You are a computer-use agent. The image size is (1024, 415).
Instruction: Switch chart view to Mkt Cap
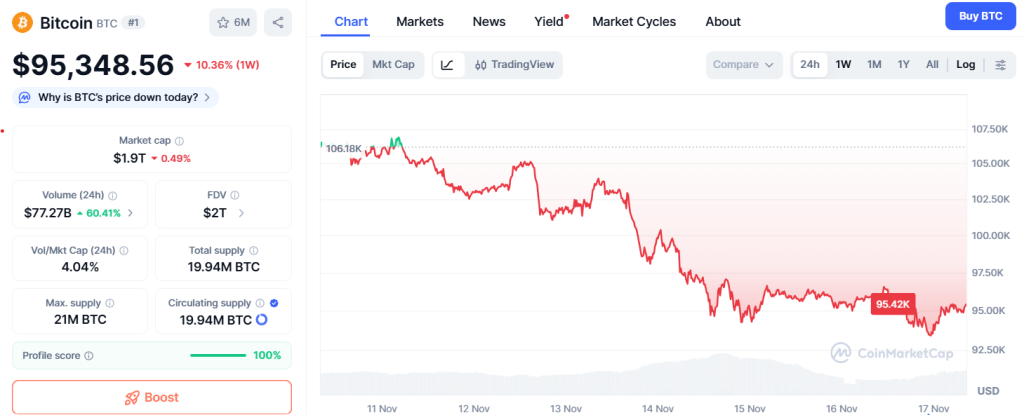[393, 65]
